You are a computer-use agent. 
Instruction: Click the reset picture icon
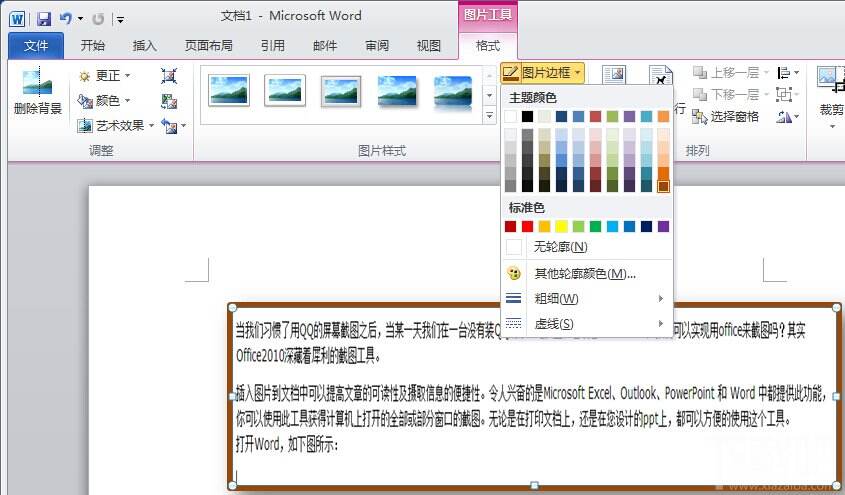point(169,126)
